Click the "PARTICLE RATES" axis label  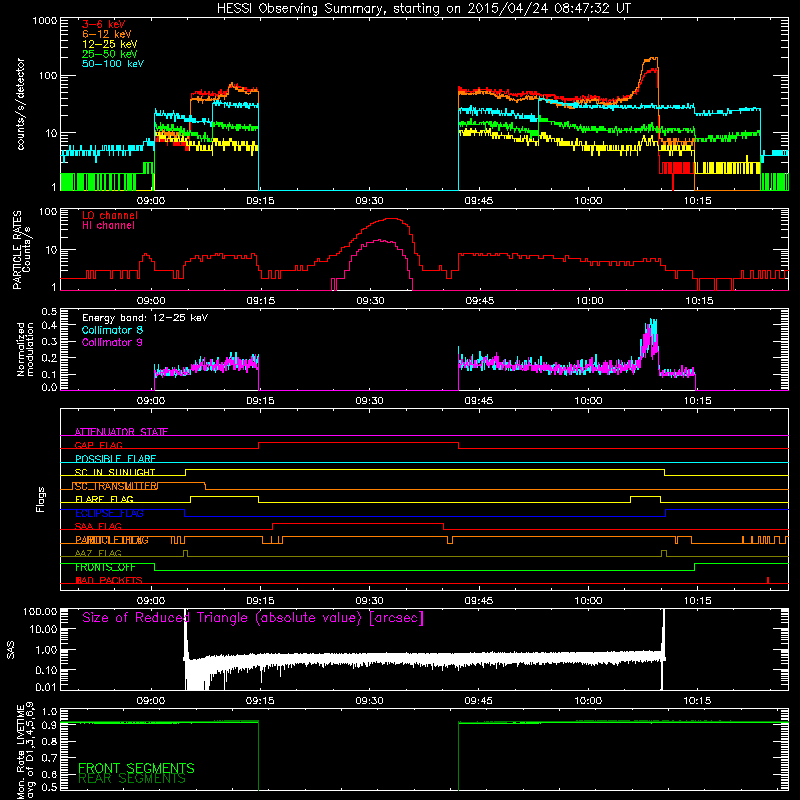(x=17, y=249)
